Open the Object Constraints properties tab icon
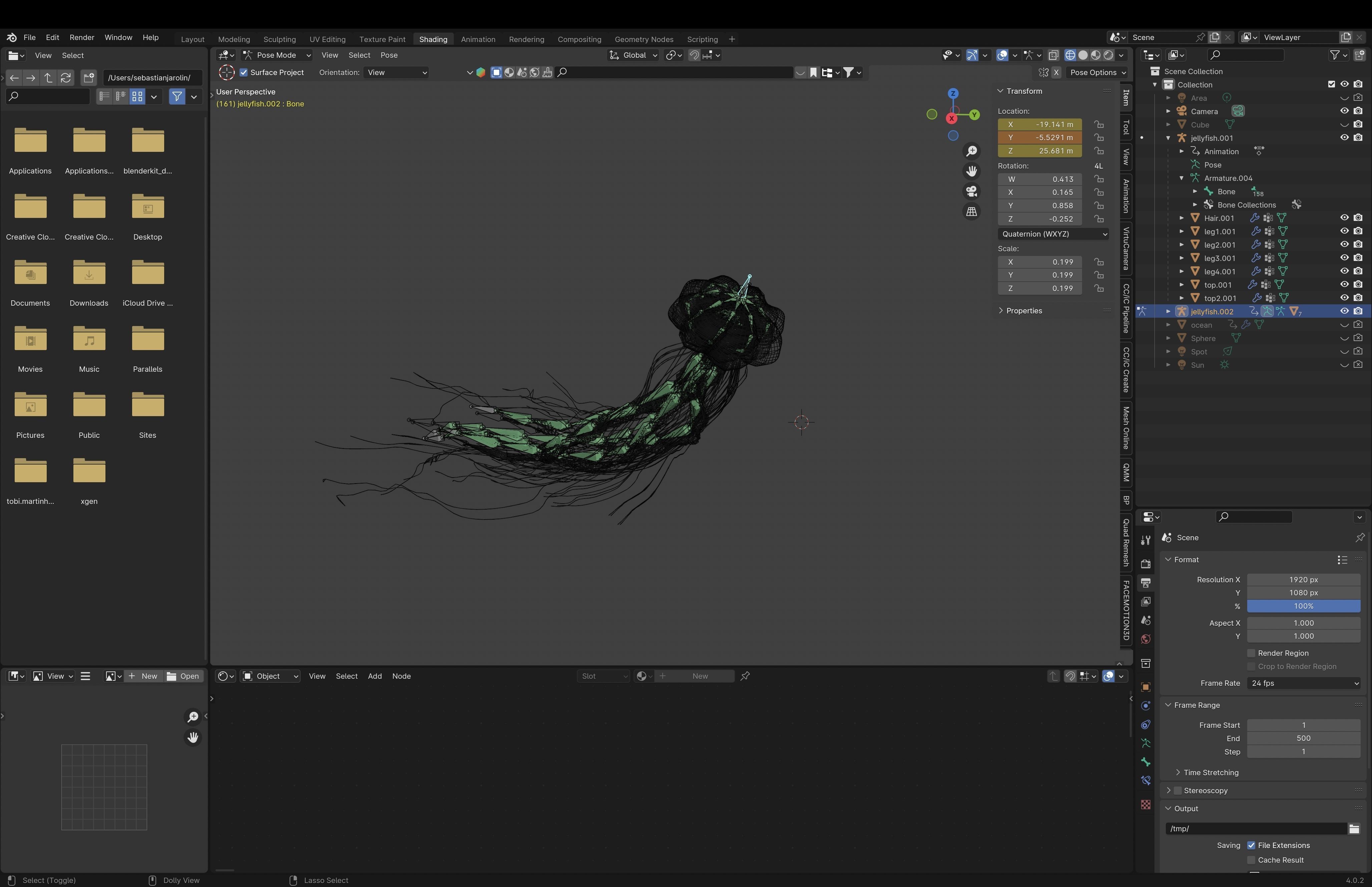Image resolution: width=1372 pixels, height=887 pixels. pyautogui.click(x=1146, y=724)
